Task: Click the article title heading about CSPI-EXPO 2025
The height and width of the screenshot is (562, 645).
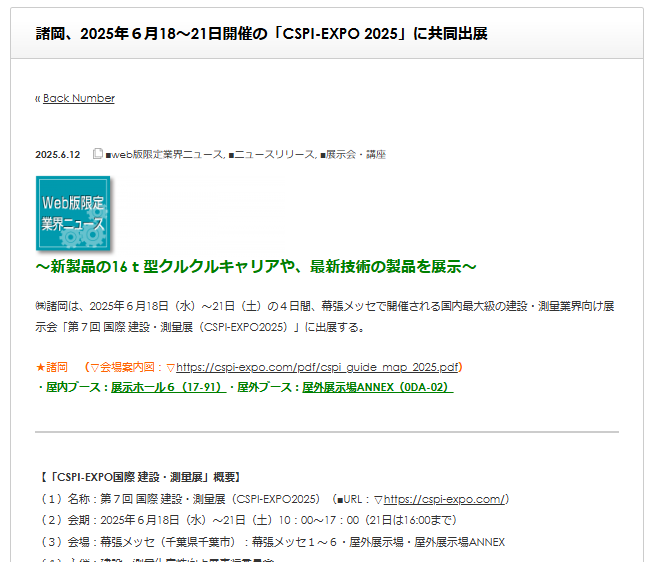Action: click(261, 34)
